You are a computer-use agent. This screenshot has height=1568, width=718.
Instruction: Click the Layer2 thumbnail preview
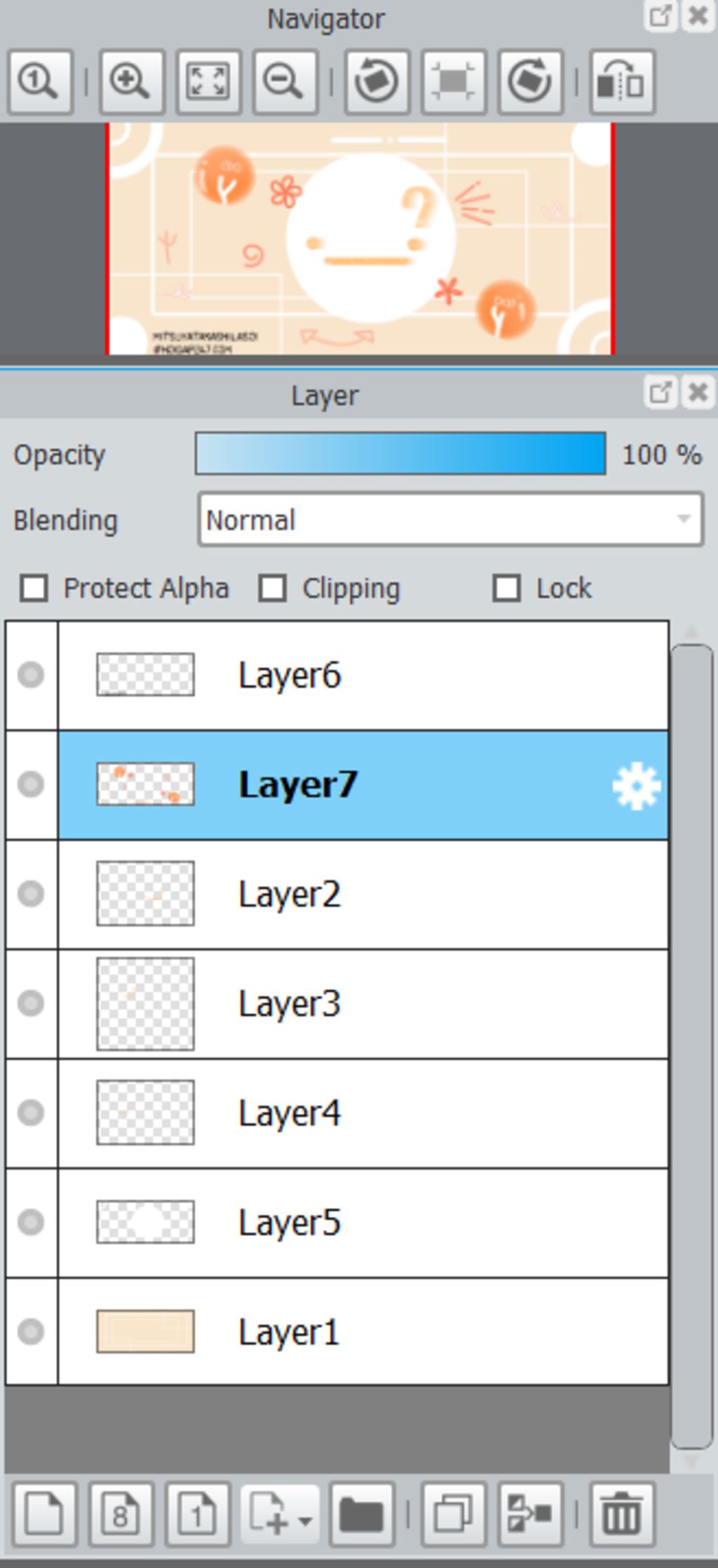pyautogui.click(x=145, y=894)
